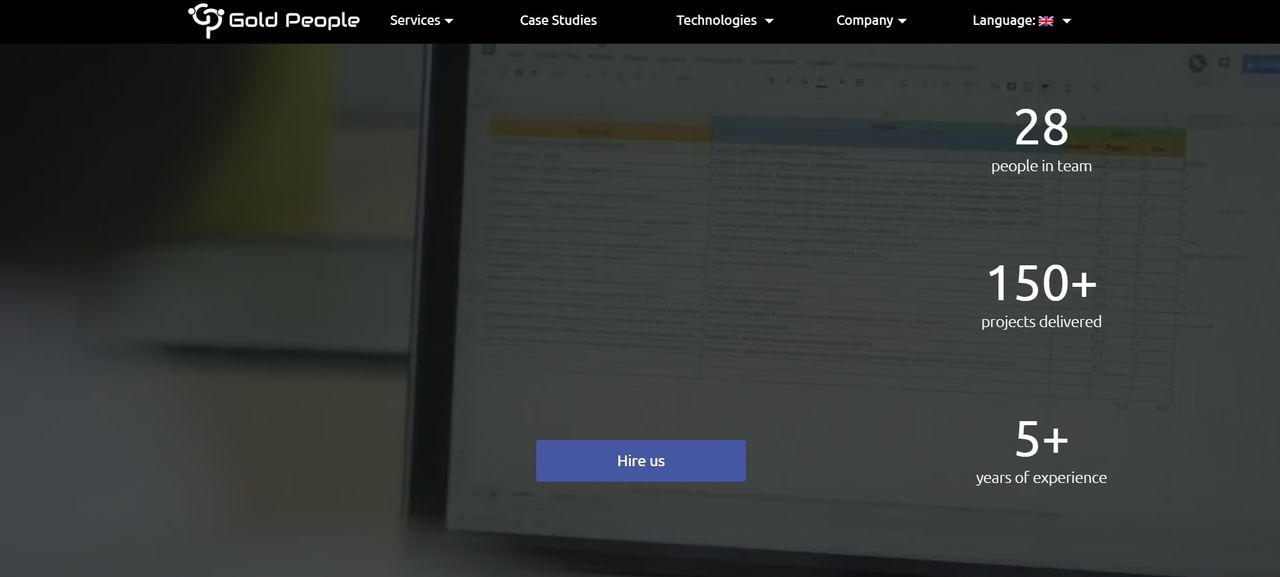Image resolution: width=1280 pixels, height=577 pixels.
Task: Click the '150+' projects figure
Action: 1041,283
